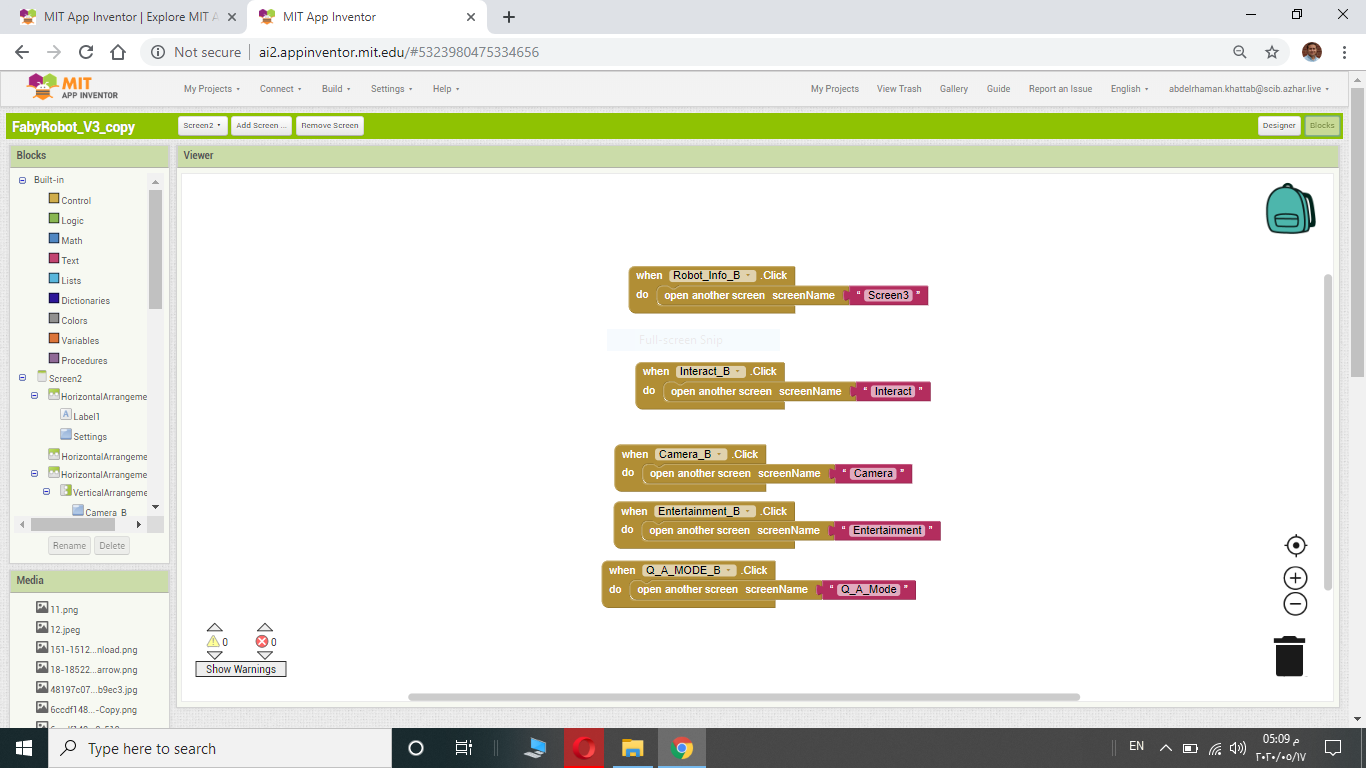Click the trash can icon in the viewer
The height and width of the screenshot is (768, 1366).
(1289, 656)
